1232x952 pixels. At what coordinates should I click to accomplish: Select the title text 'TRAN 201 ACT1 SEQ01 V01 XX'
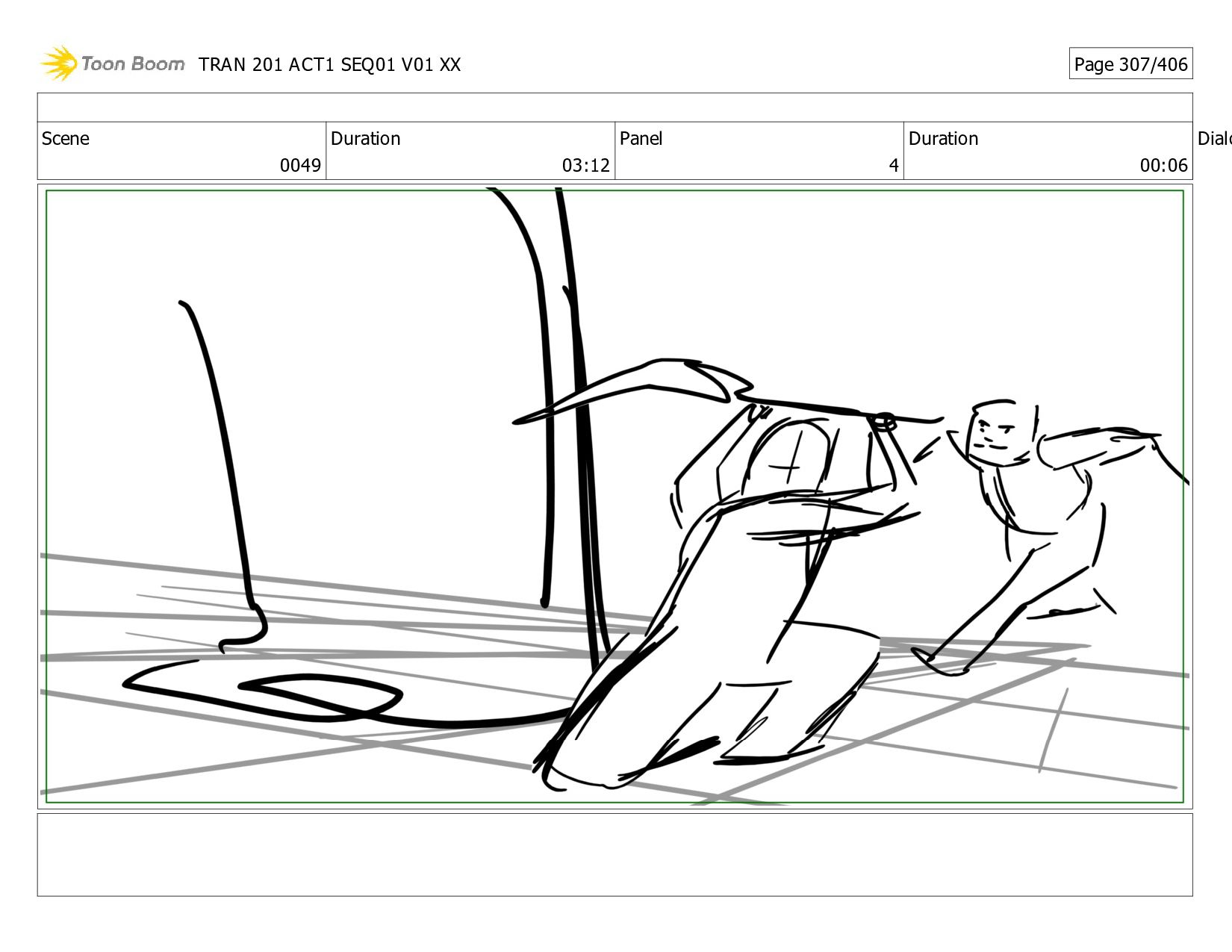coord(329,65)
